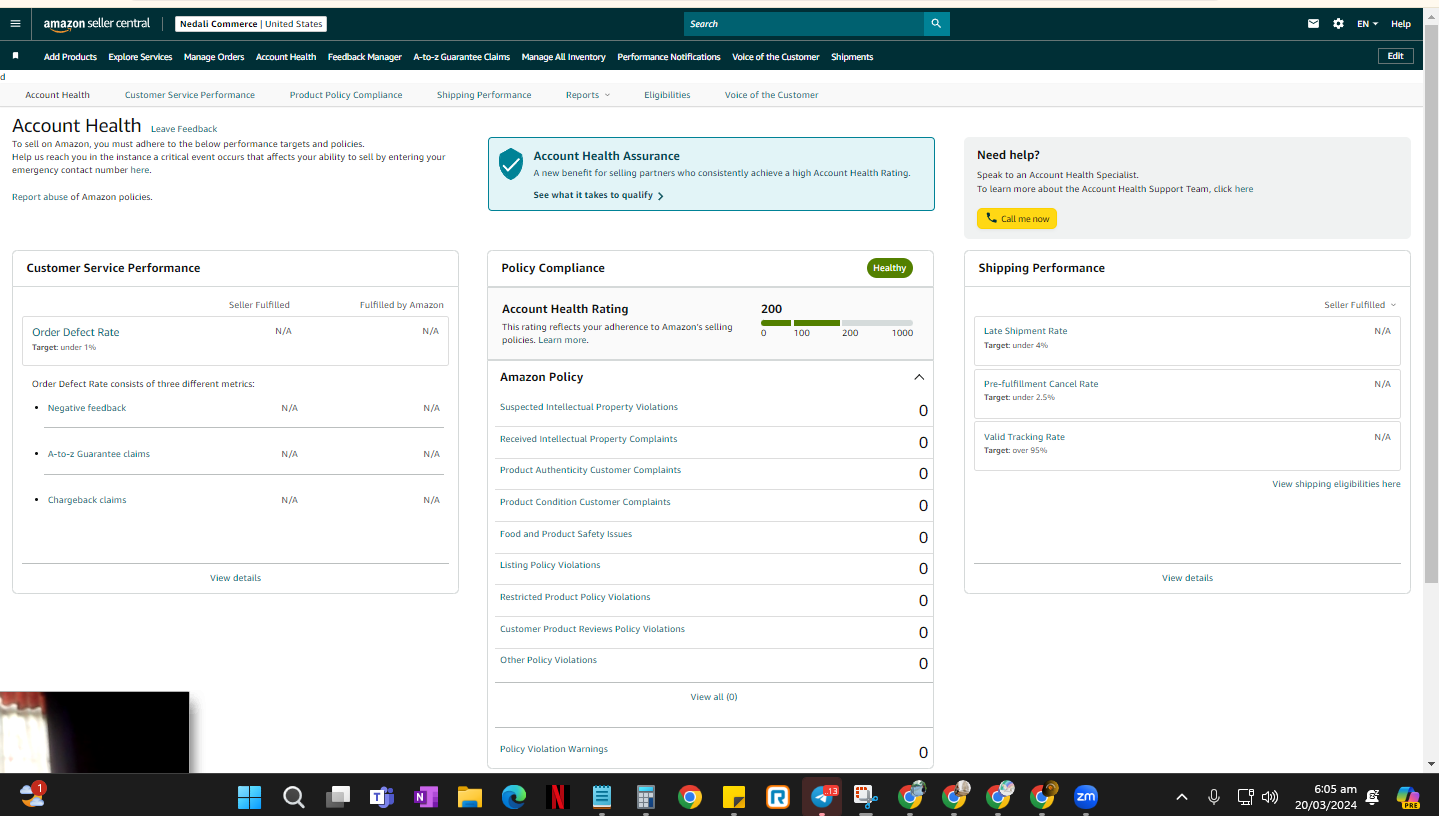
Task: Select the Account Health tab
Action: (x=57, y=95)
